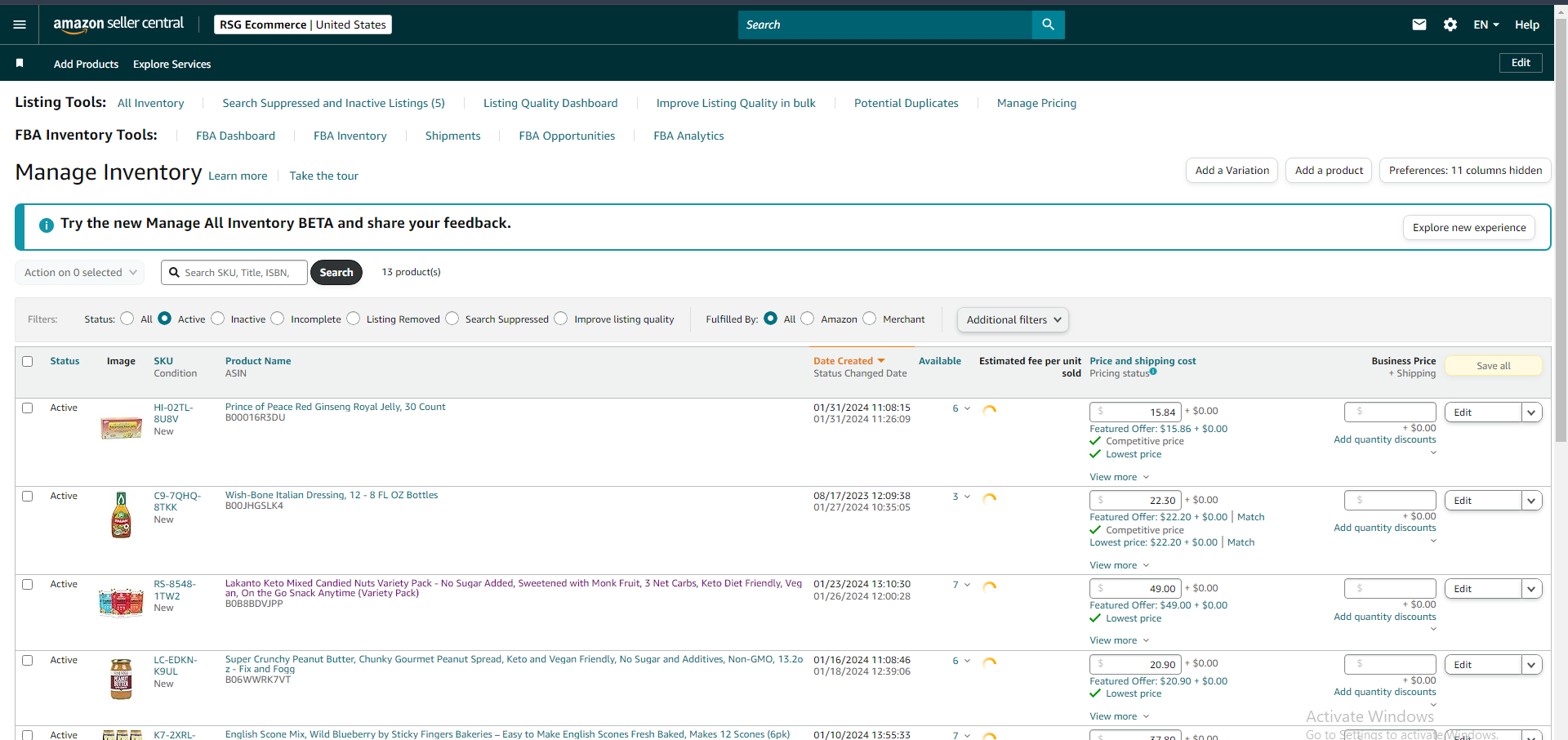The height and width of the screenshot is (740, 1568).
Task: Click the Help link in header
Action: tap(1526, 25)
